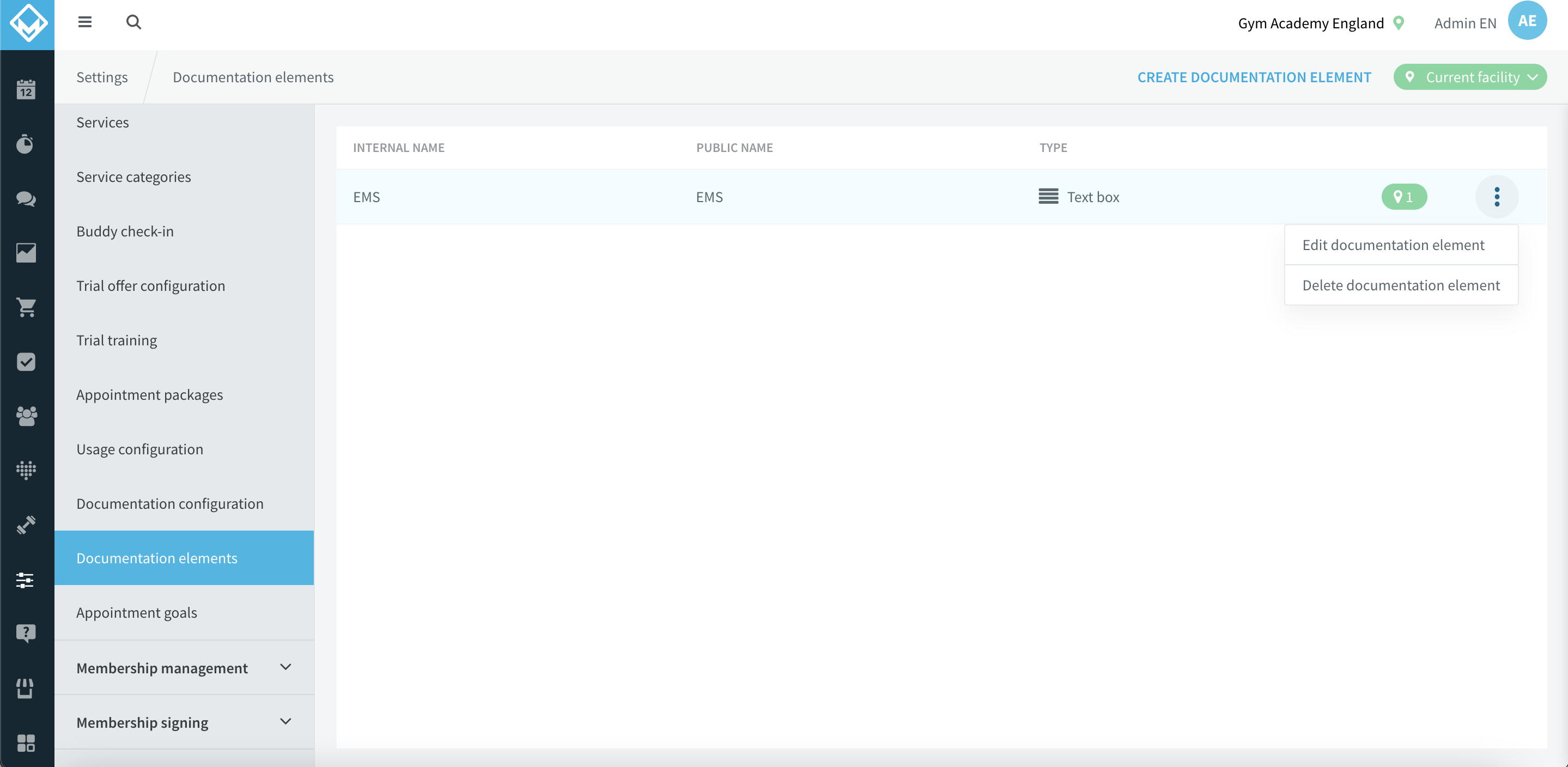Click the TYPE column header
The width and height of the screenshot is (1568, 767).
(1053, 147)
